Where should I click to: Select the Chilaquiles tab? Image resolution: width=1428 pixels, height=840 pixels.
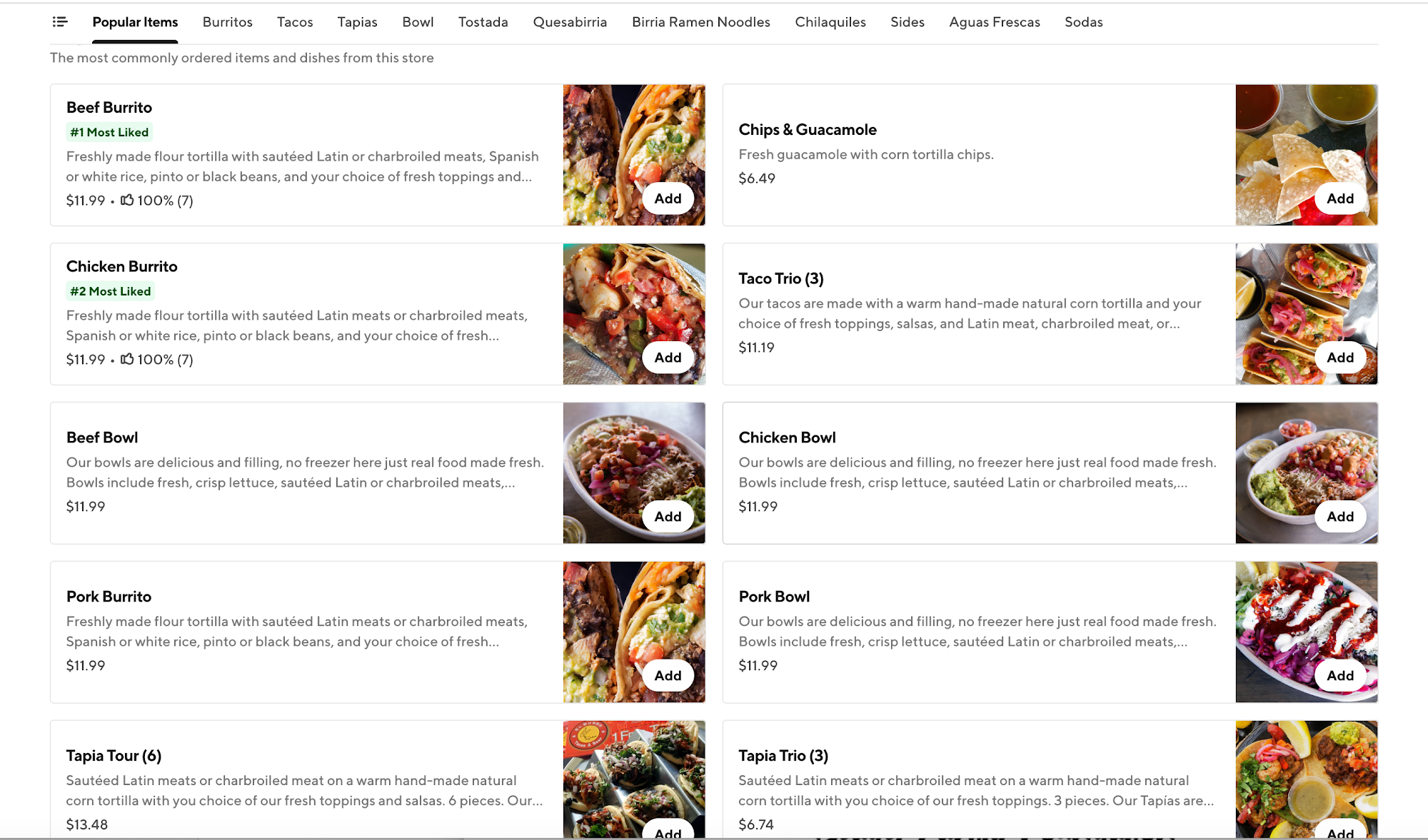click(x=830, y=22)
